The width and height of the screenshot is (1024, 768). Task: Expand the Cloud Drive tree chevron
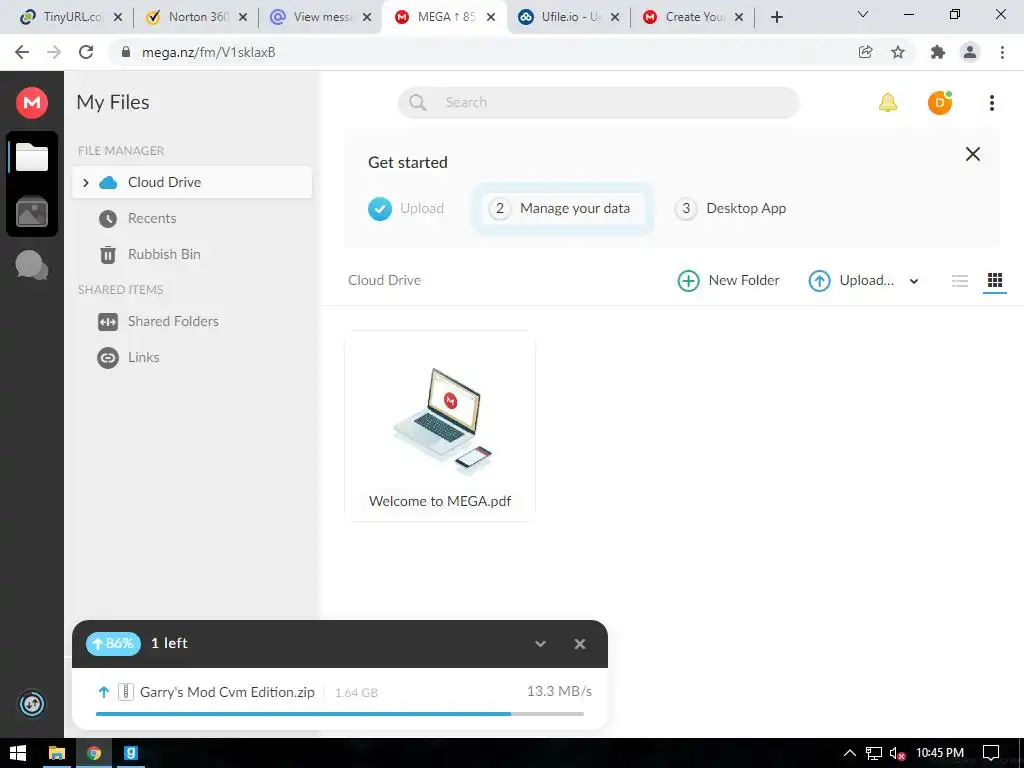[x=86, y=183]
